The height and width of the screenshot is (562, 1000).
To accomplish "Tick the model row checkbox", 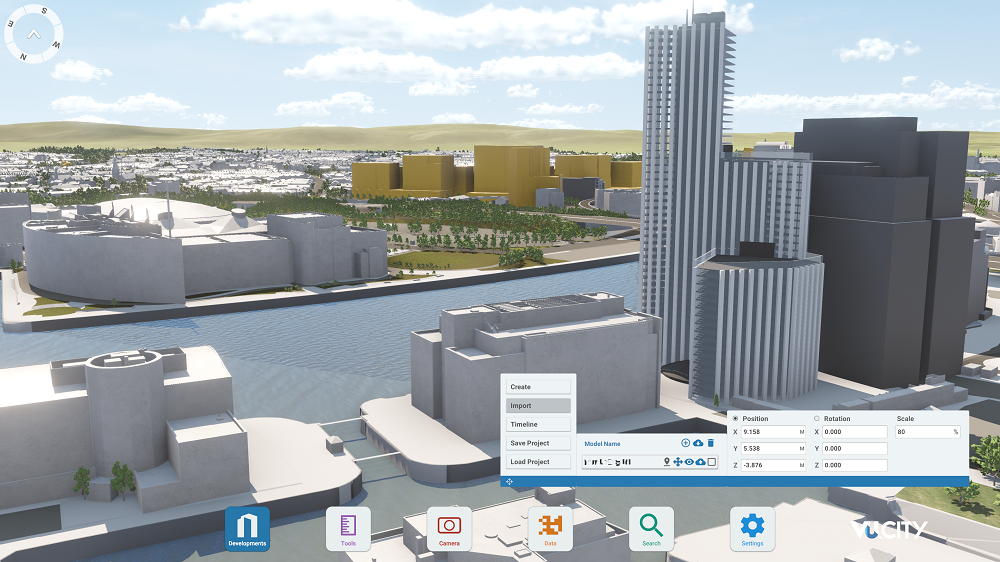I will coord(712,461).
